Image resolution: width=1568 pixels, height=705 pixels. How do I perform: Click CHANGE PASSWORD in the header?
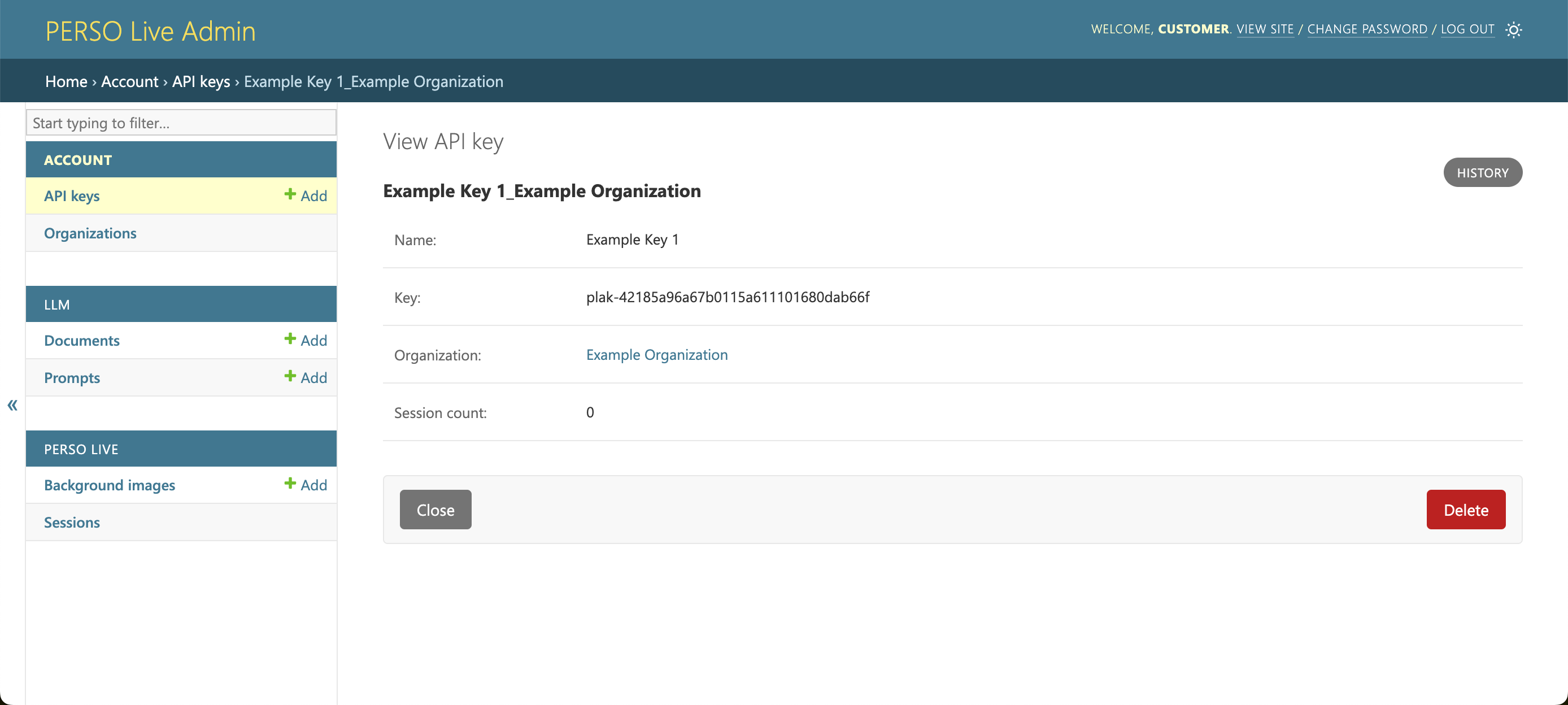click(x=1367, y=29)
